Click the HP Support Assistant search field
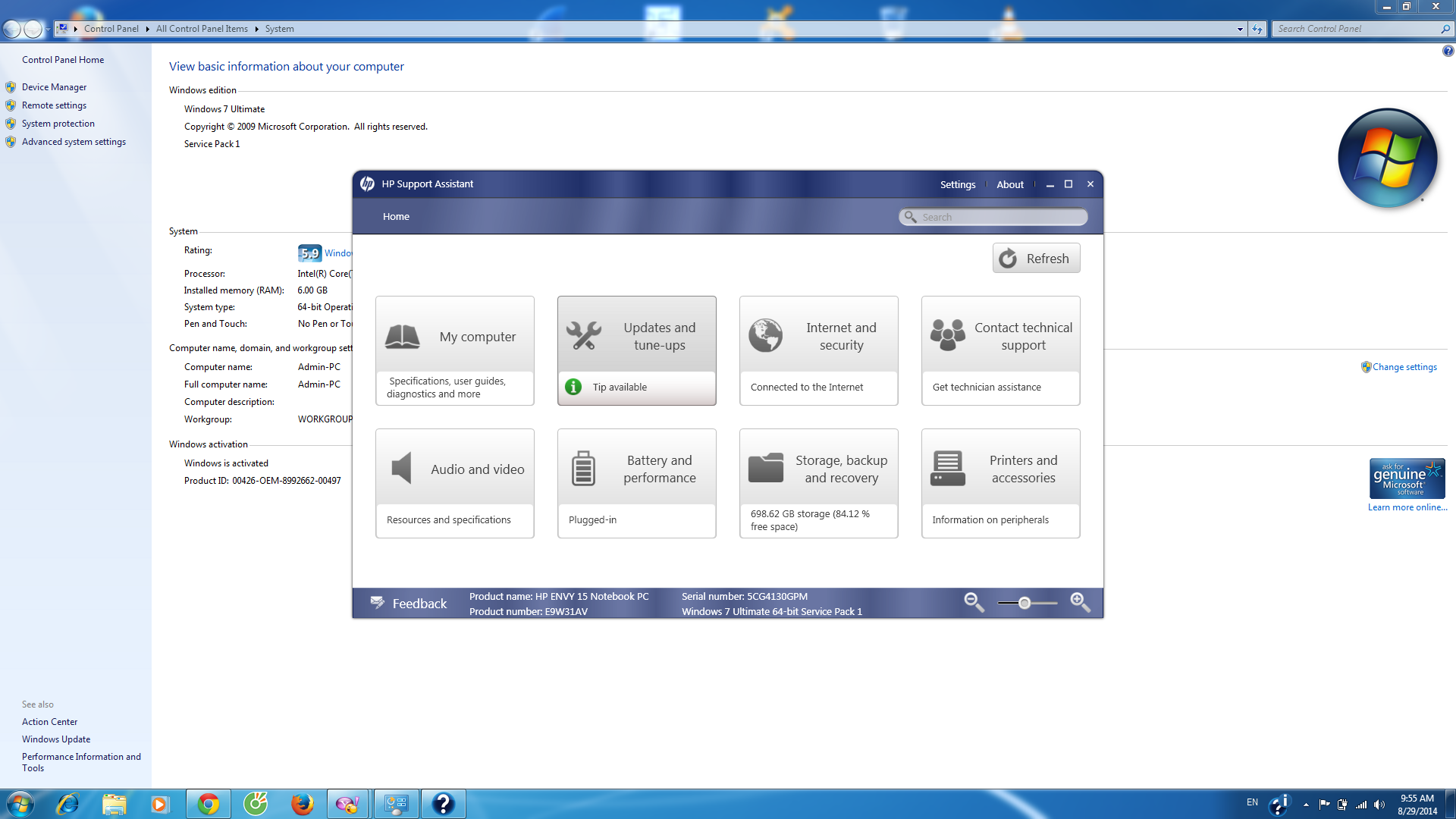 tap(993, 217)
